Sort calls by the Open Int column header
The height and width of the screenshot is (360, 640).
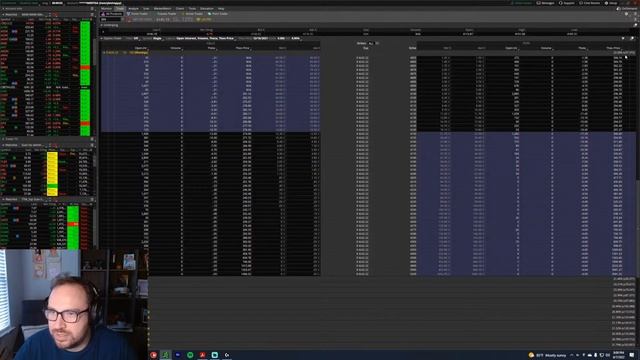(141, 48)
